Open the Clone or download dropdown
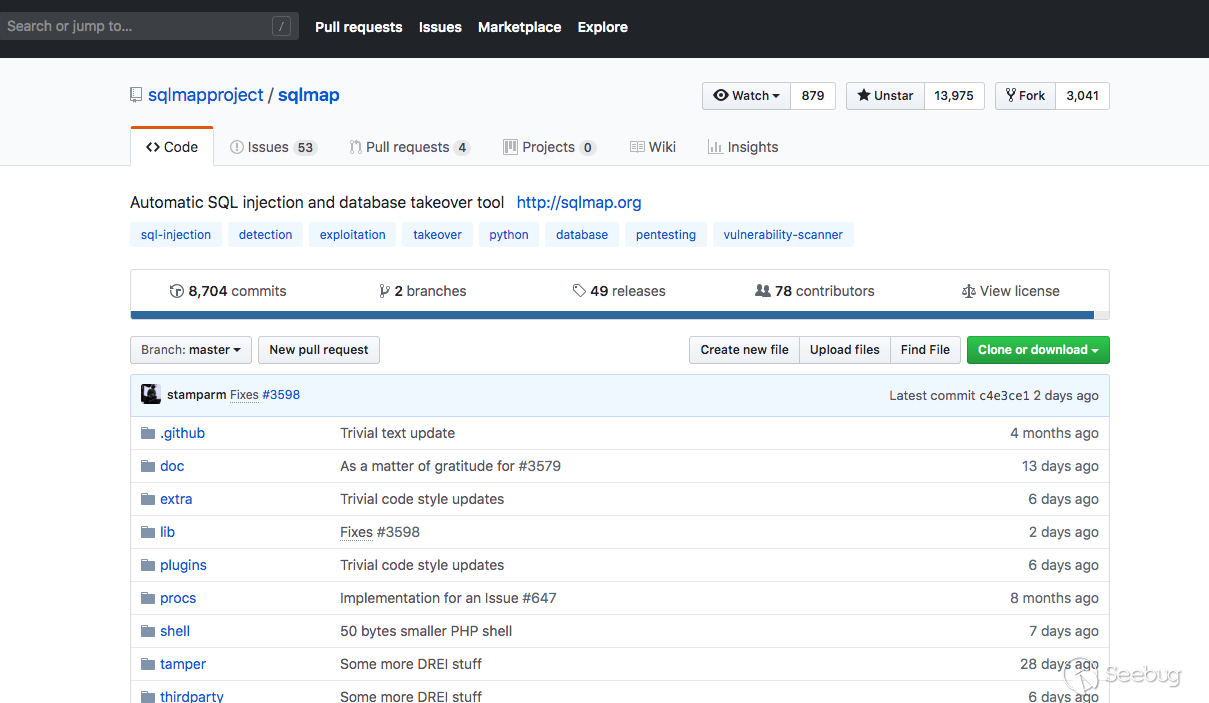The width and height of the screenshot is (1209, 703). tap(1038, 350)
